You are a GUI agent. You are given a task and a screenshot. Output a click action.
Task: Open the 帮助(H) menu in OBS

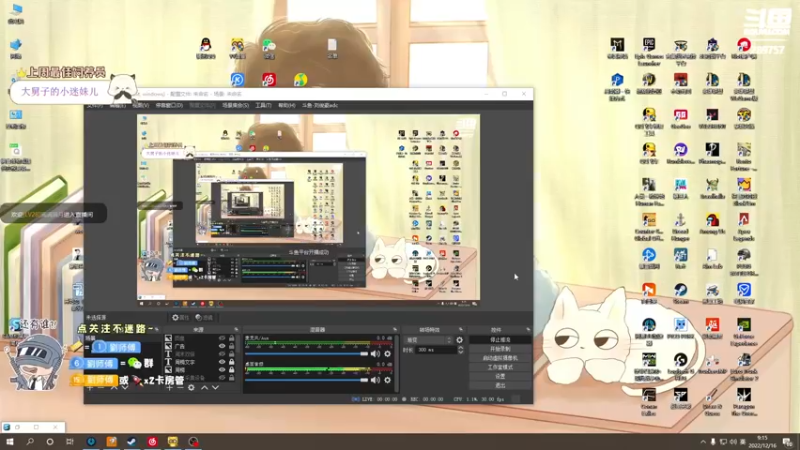(x=287, y=106)
